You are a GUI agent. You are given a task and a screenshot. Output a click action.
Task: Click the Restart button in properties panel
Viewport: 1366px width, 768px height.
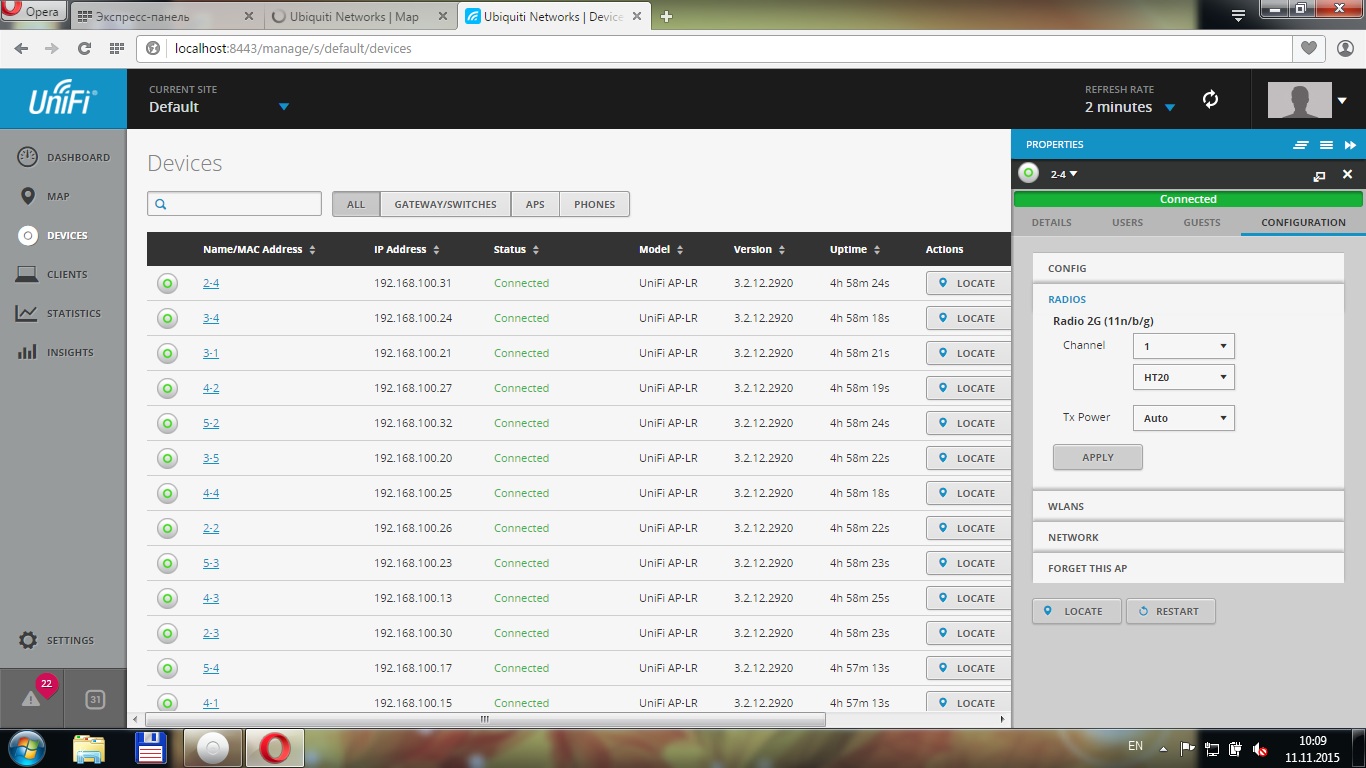click(1170, 611)
